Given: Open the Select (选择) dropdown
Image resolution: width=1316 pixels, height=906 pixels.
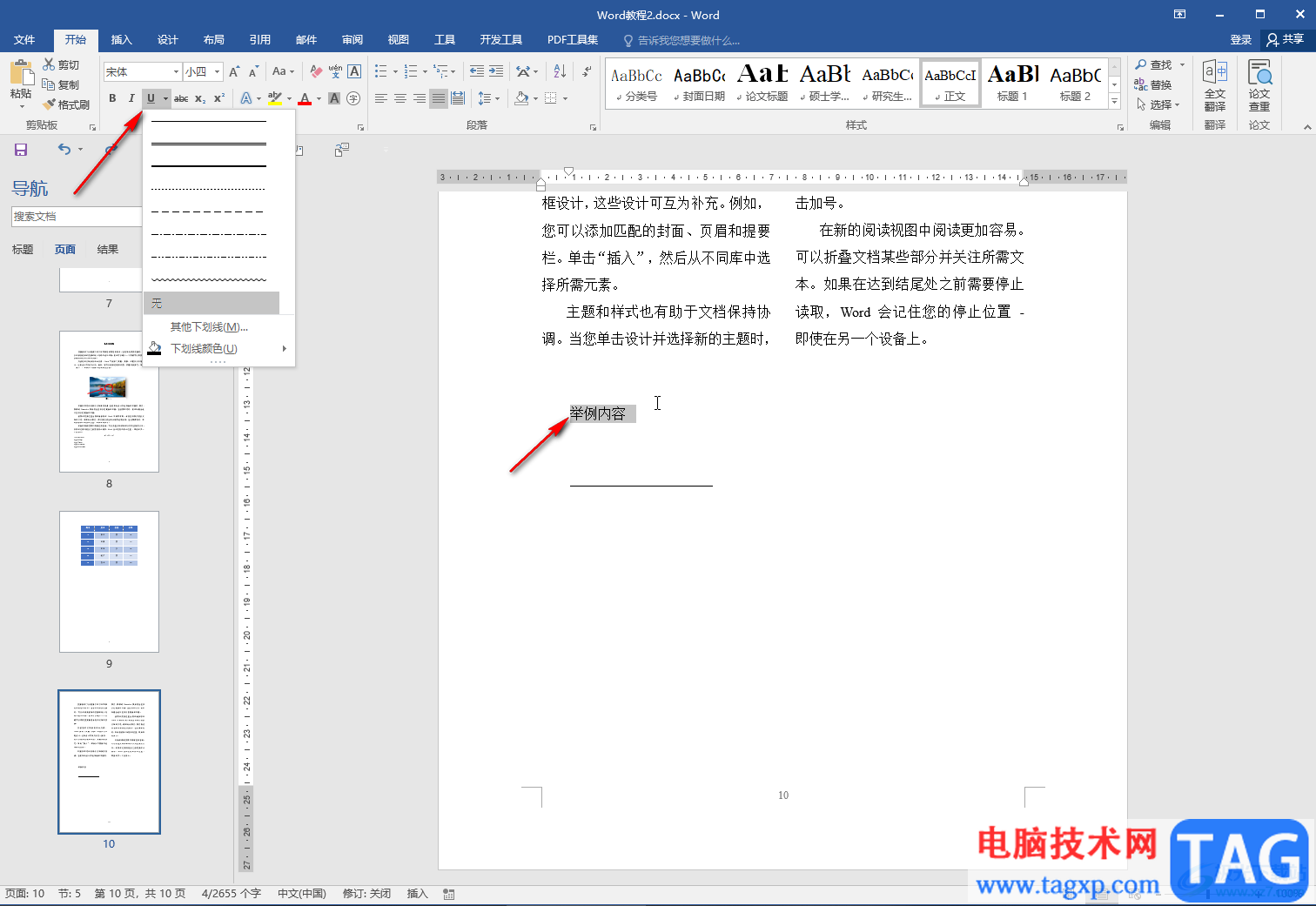Looking at the screenshot, I should [x=1159, y=104].
